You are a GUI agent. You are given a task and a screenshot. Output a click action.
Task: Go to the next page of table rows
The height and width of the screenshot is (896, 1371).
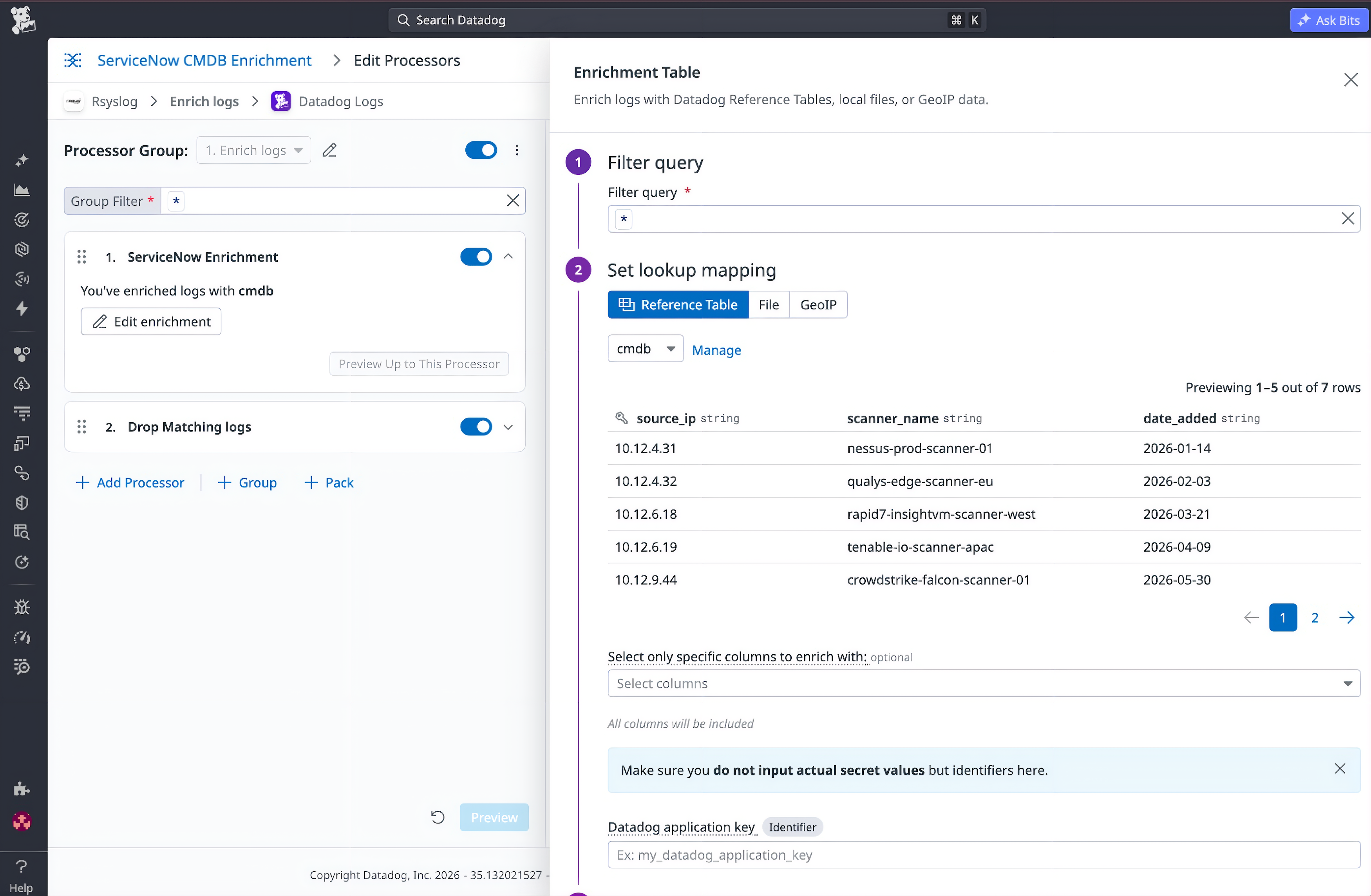click(x=1347, y=618)
